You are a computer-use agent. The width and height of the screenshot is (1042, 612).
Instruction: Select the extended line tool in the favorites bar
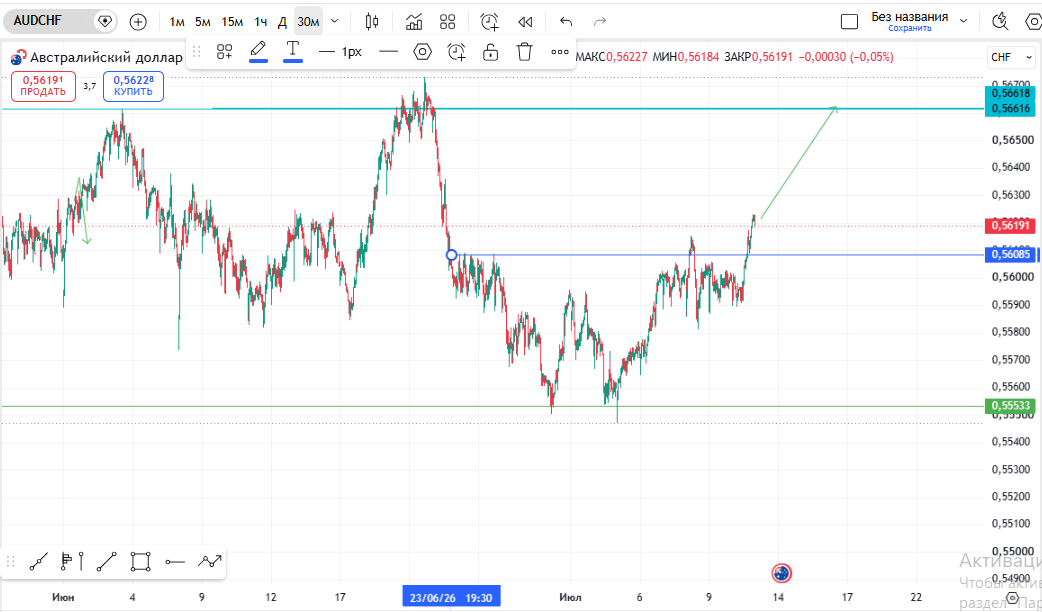[39, 562]
